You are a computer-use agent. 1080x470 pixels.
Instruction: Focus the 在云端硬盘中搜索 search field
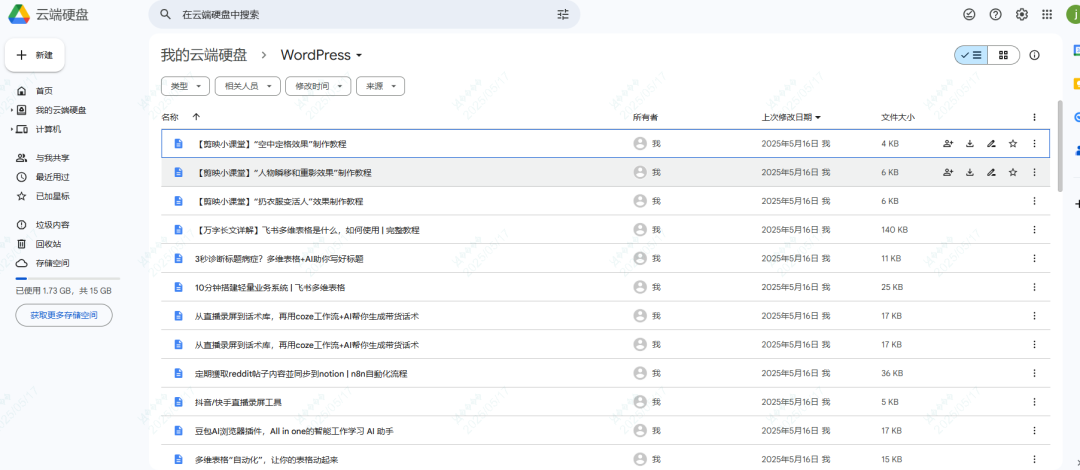pyautogui.click(x=364, y=14)
